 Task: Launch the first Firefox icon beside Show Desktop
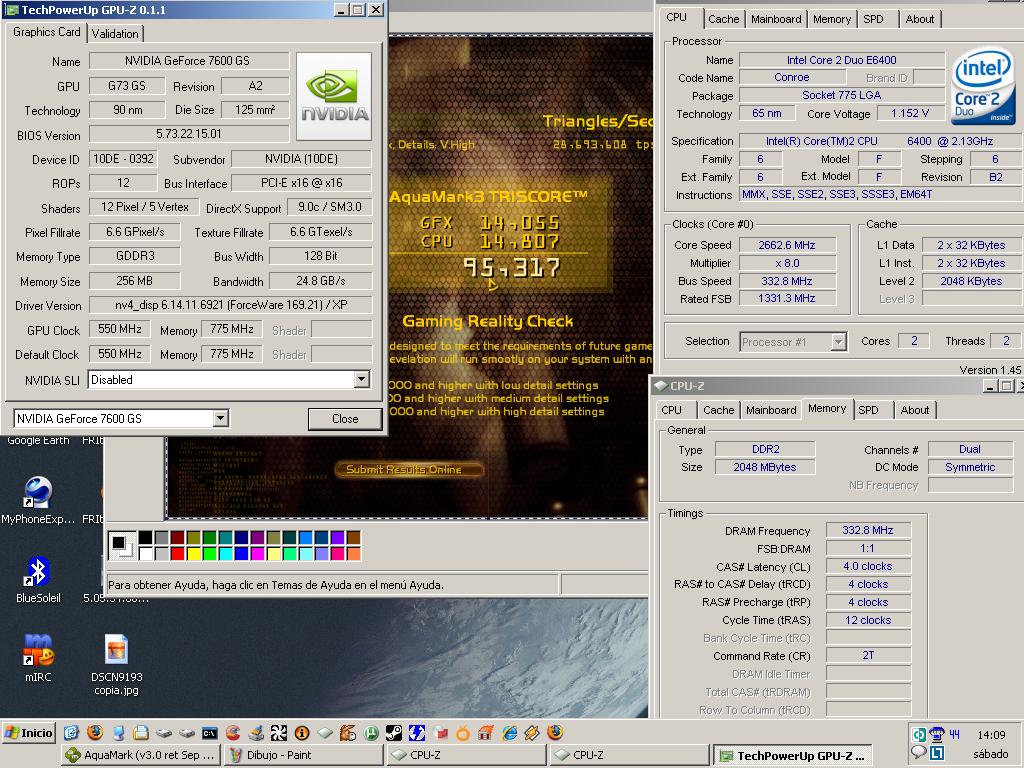pos(95,733)
